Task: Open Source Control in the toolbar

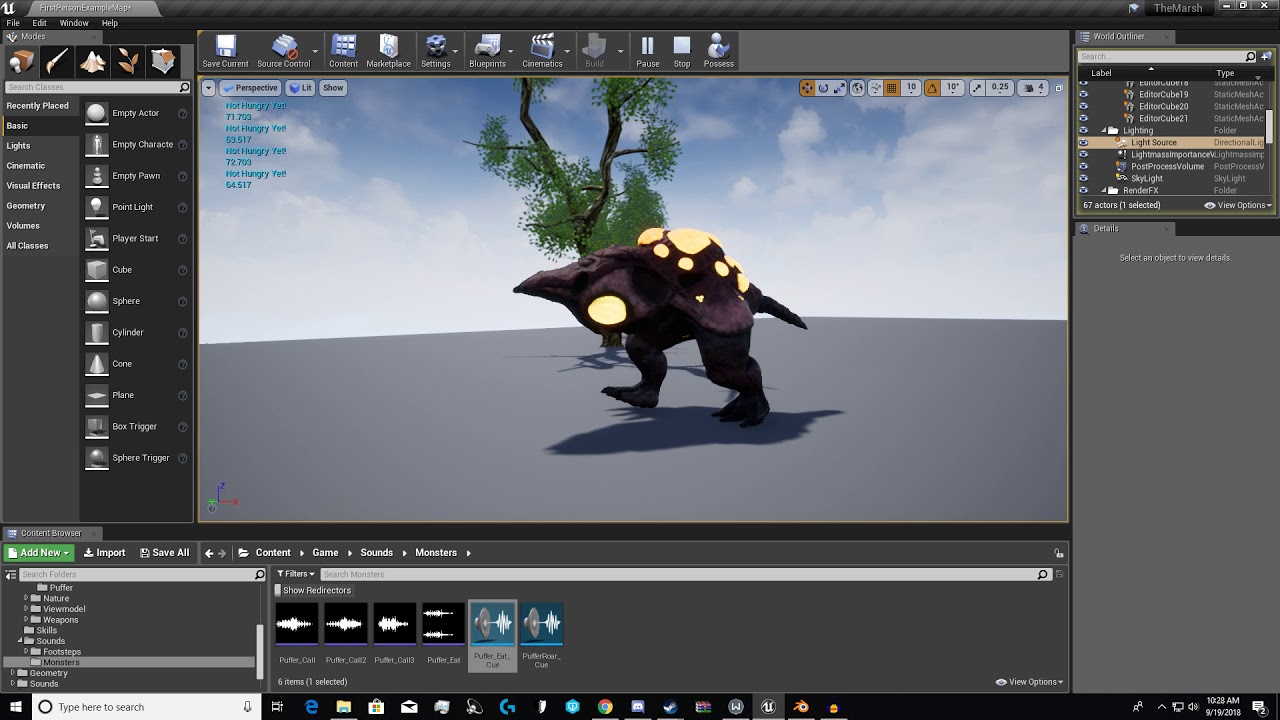Action: click(284, 52)
